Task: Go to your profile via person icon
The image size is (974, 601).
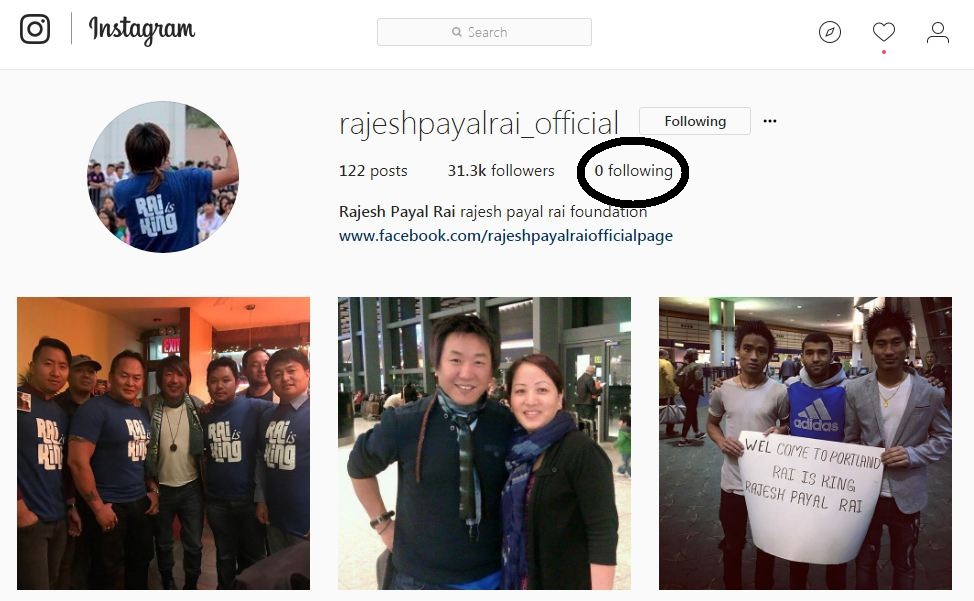Action: [937, 33]
